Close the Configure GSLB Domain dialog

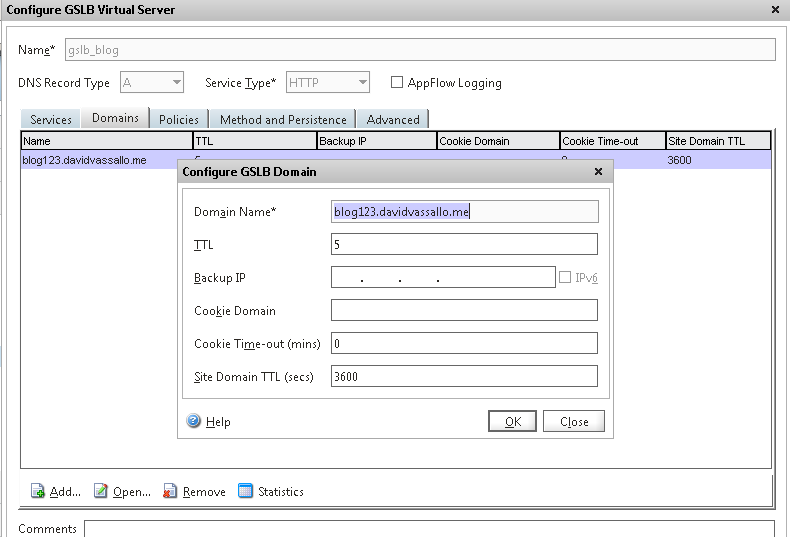pyautogui.click(x=598, y=171)
